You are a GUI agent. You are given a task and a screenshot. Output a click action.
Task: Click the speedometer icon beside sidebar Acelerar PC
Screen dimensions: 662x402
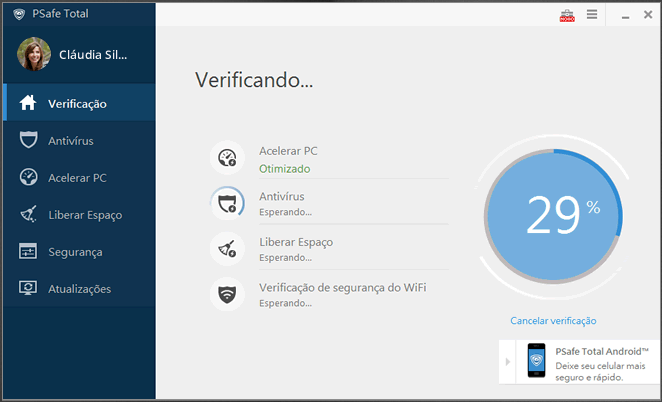(x=28, y=177)
